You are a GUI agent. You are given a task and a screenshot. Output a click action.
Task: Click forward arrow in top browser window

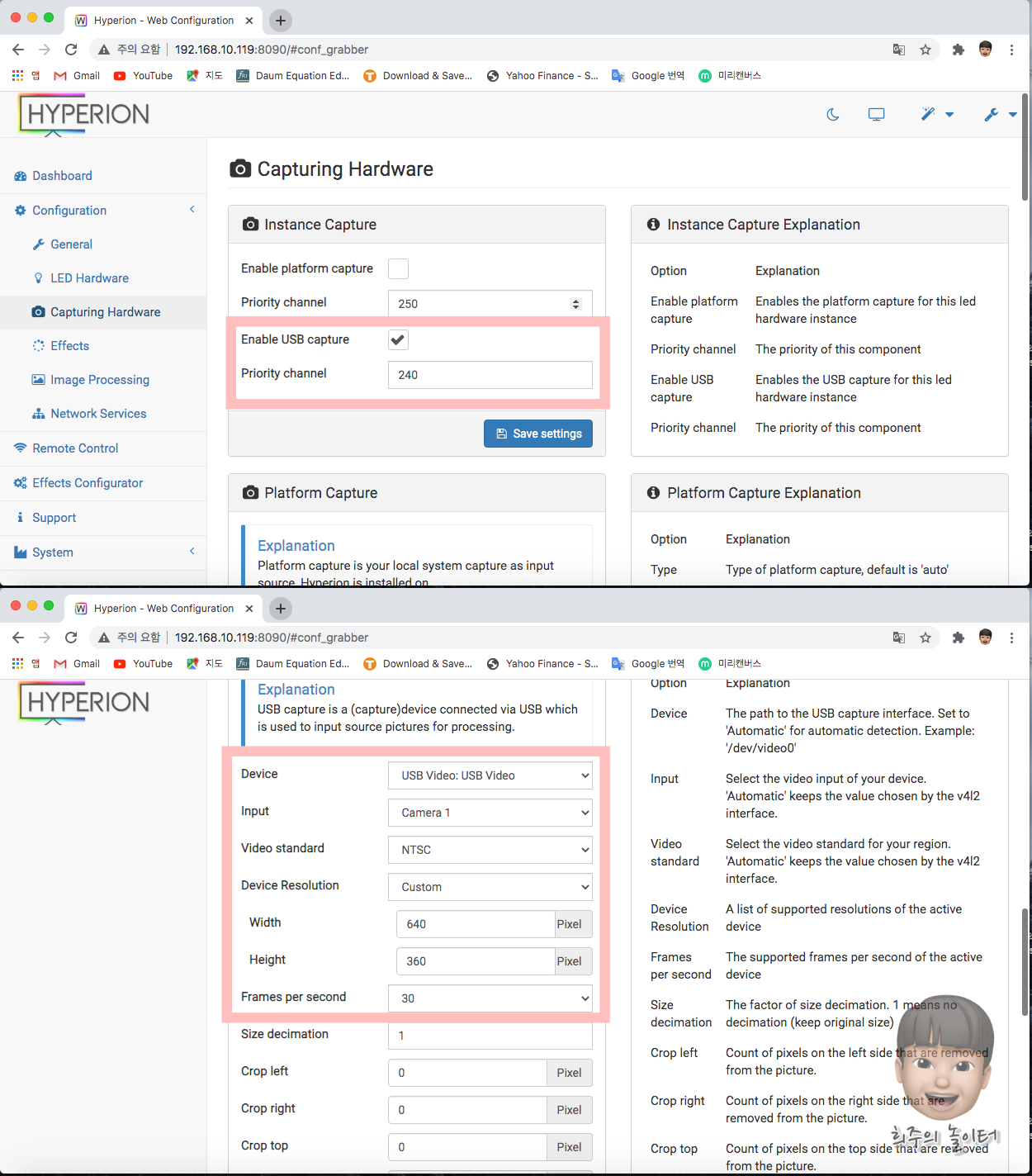pos(45,50)
